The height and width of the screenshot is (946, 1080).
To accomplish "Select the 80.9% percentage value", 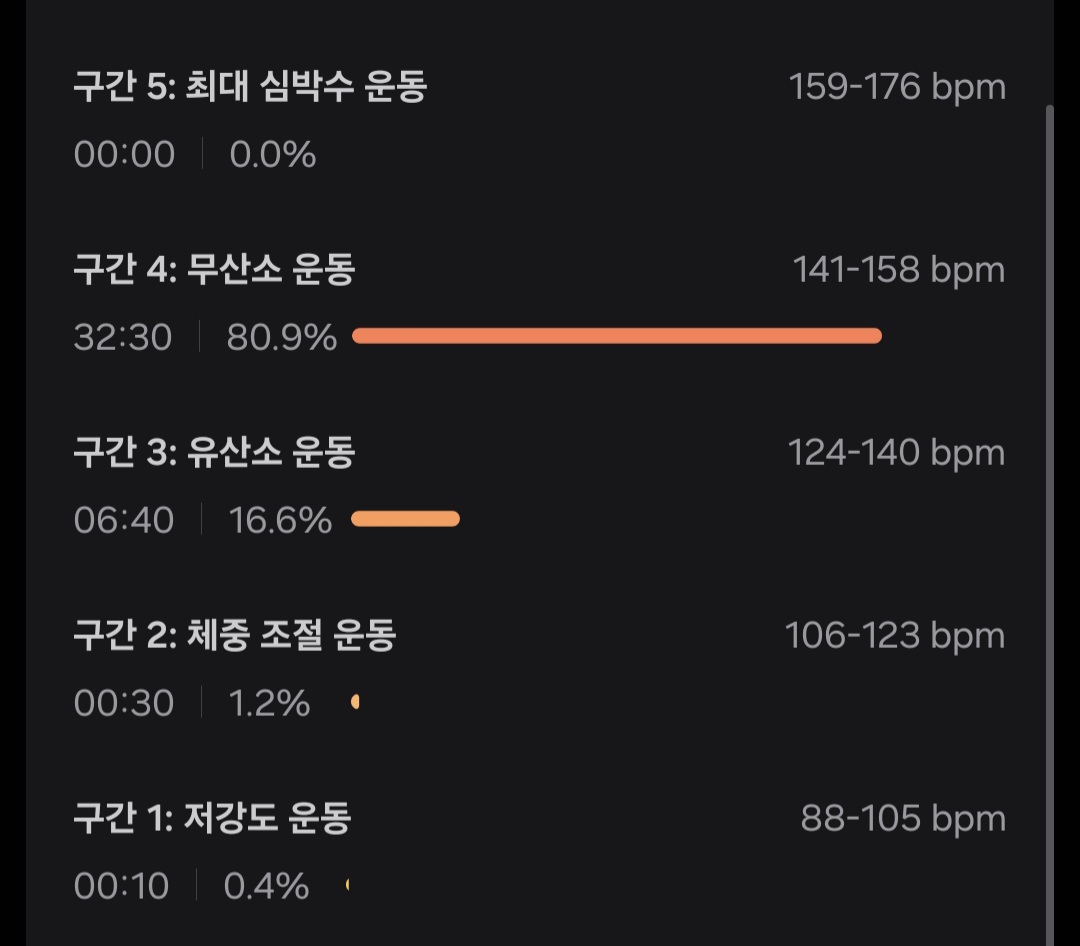I will (x=282, y=338).
